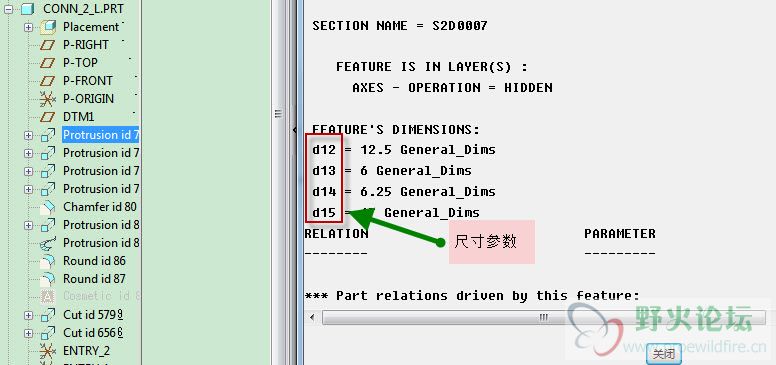Click the panel splitter collapse arrow

[x=294, y=130]
